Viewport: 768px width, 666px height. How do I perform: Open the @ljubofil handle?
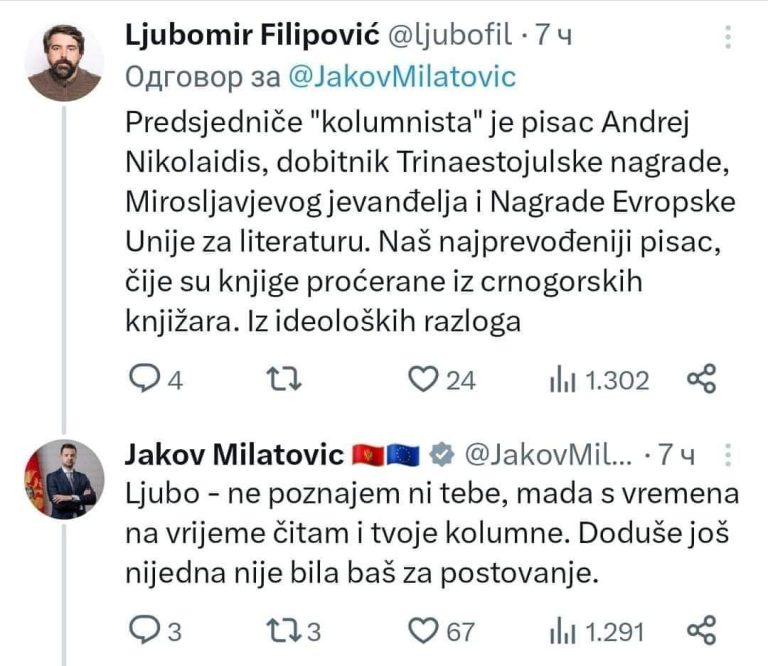pos(452,36)
